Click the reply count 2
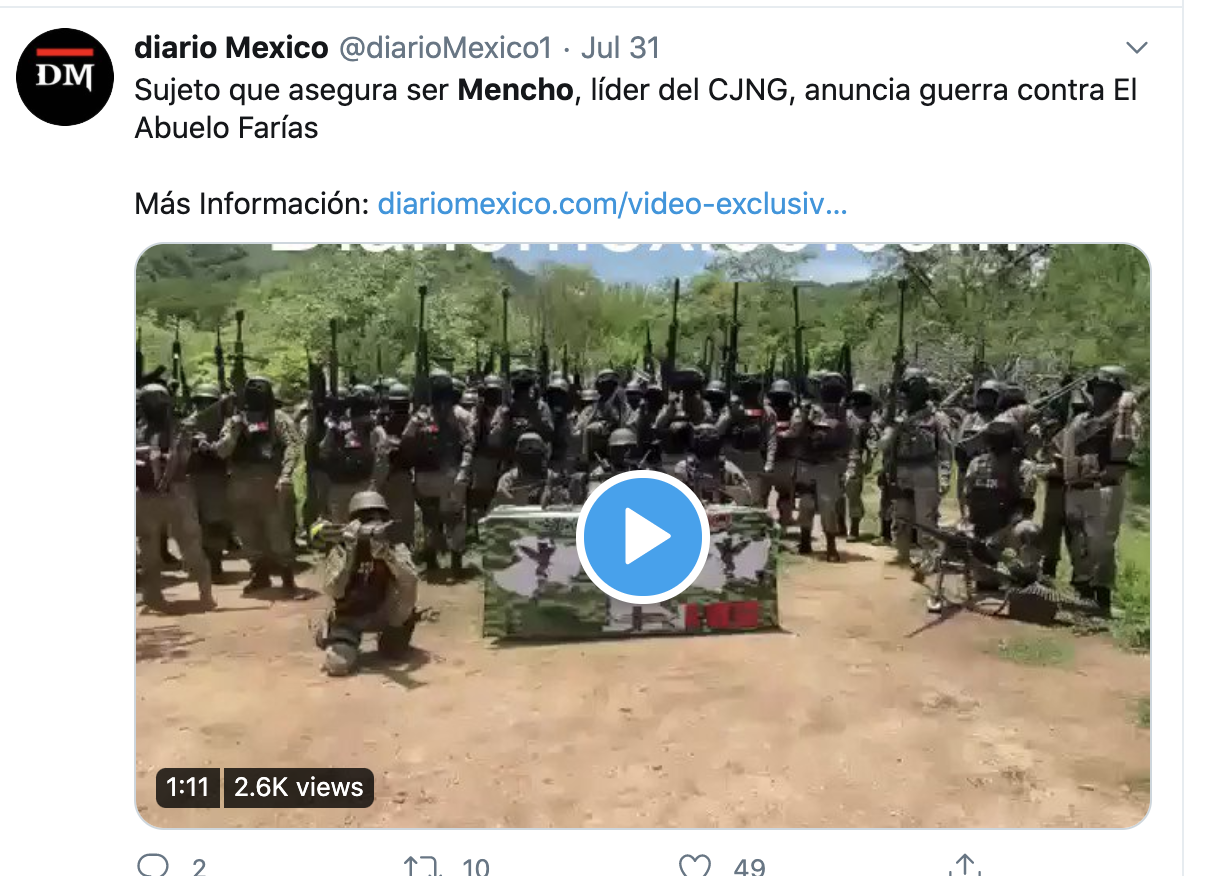Screen dimensions: 1208x876 click(x=198, y=867)
